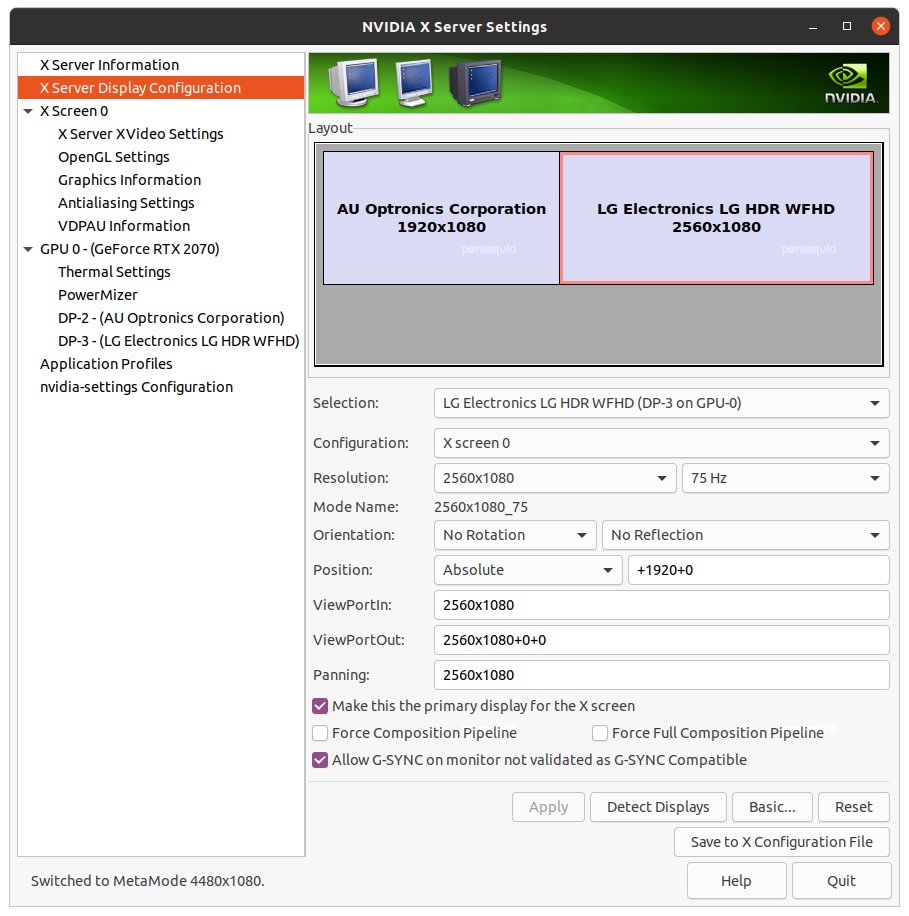The height and width of the screenshot is (916, 909).
Task: Click the Basic... button
Action: point(772,807)
